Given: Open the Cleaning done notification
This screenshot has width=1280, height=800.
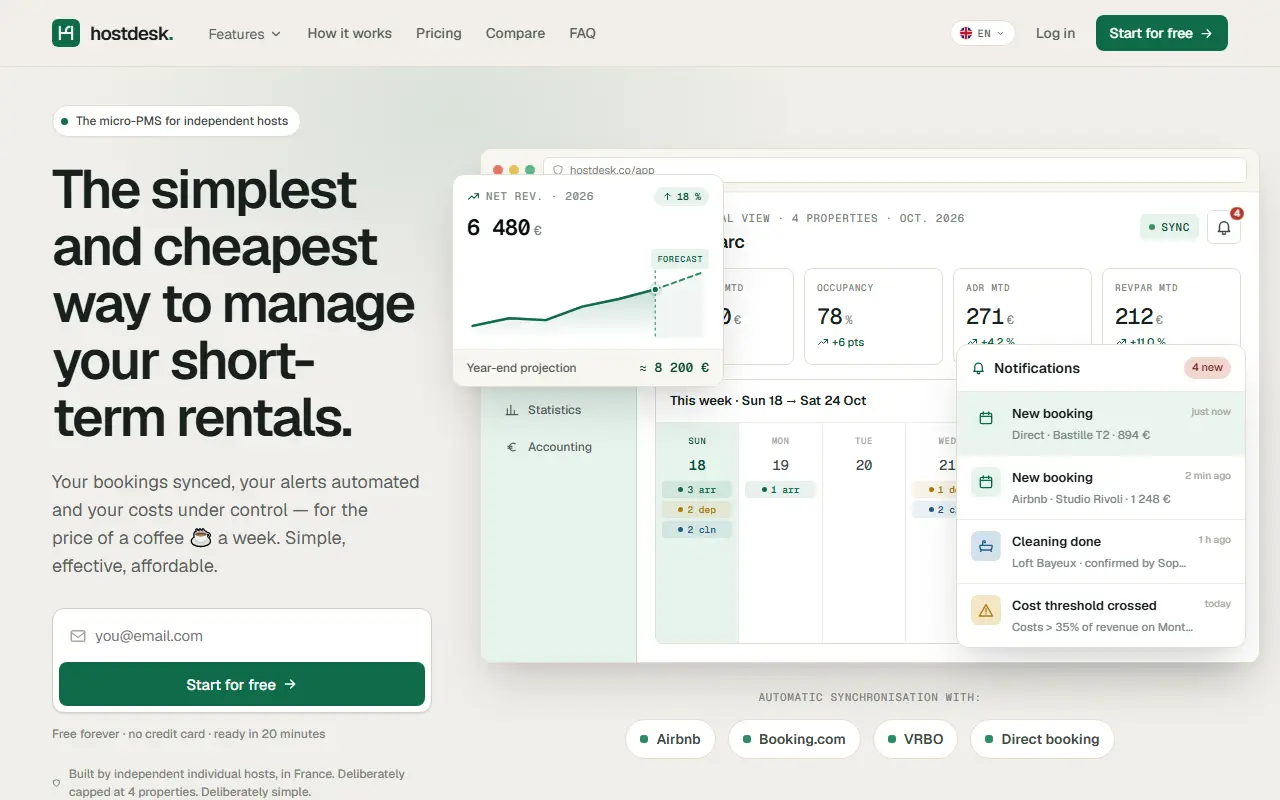Looking at the screenshot, I should point(1101,552).
